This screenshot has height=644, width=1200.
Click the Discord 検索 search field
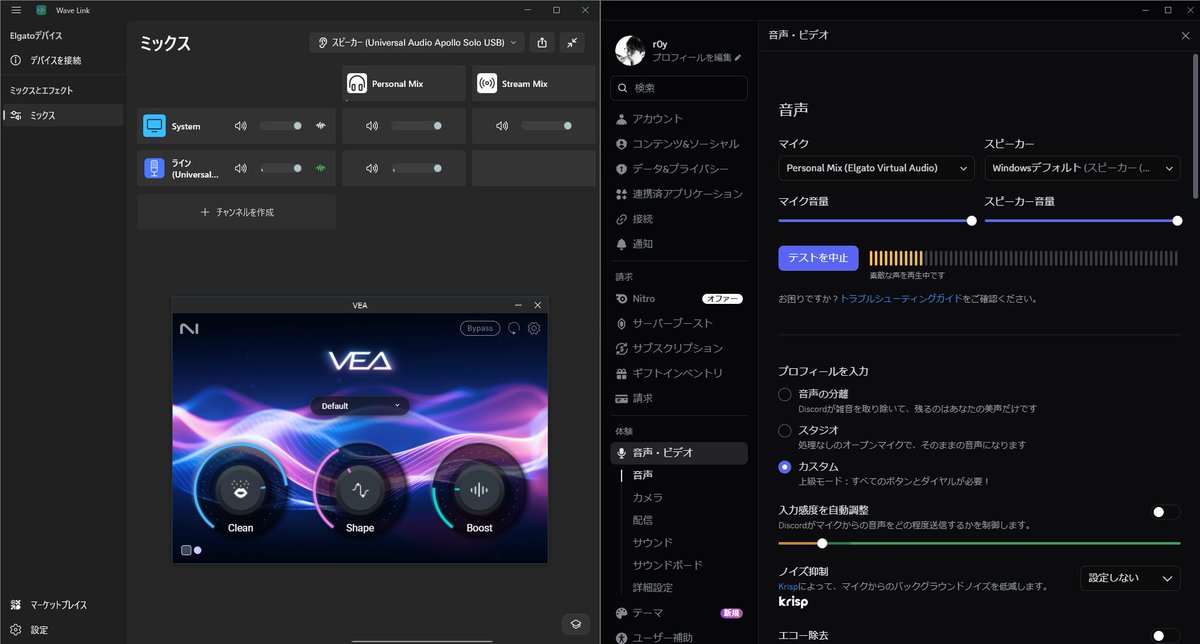coord(679,88)
